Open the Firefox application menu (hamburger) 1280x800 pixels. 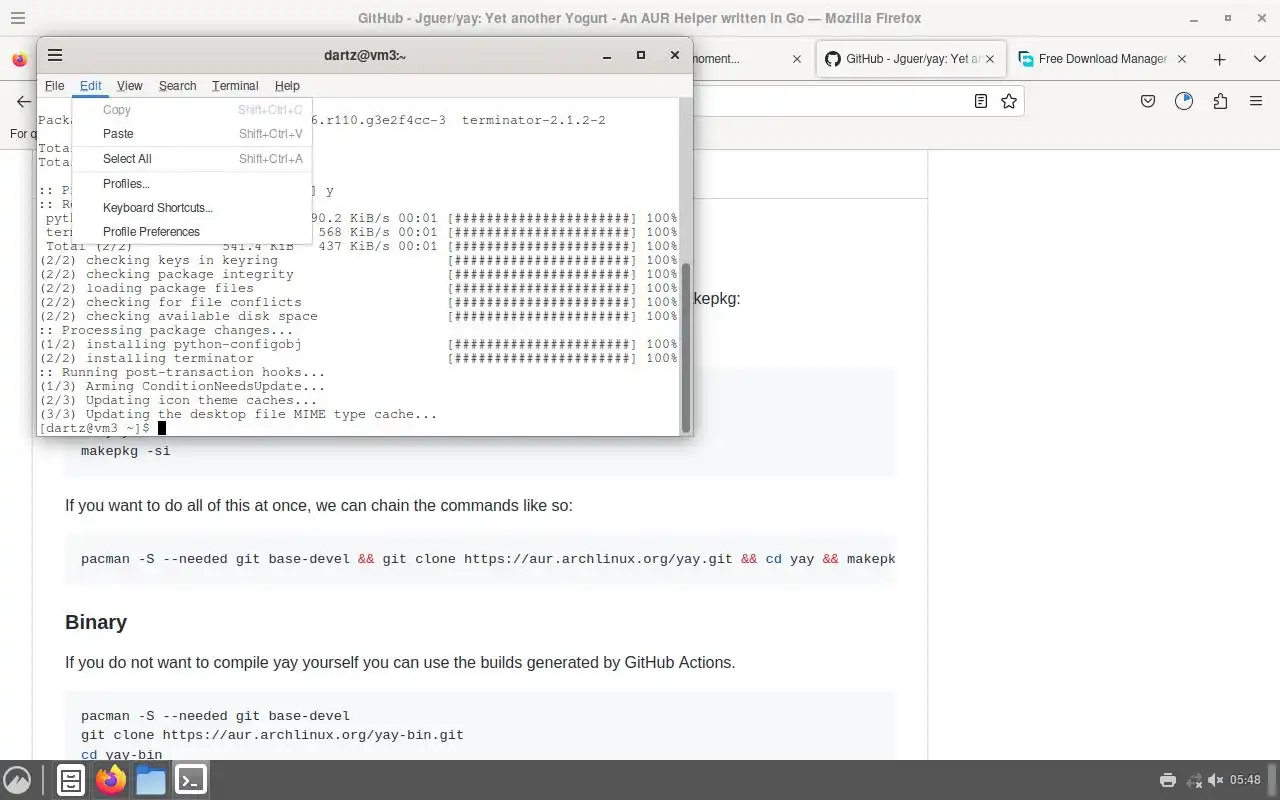click(x=1256, y=101)
